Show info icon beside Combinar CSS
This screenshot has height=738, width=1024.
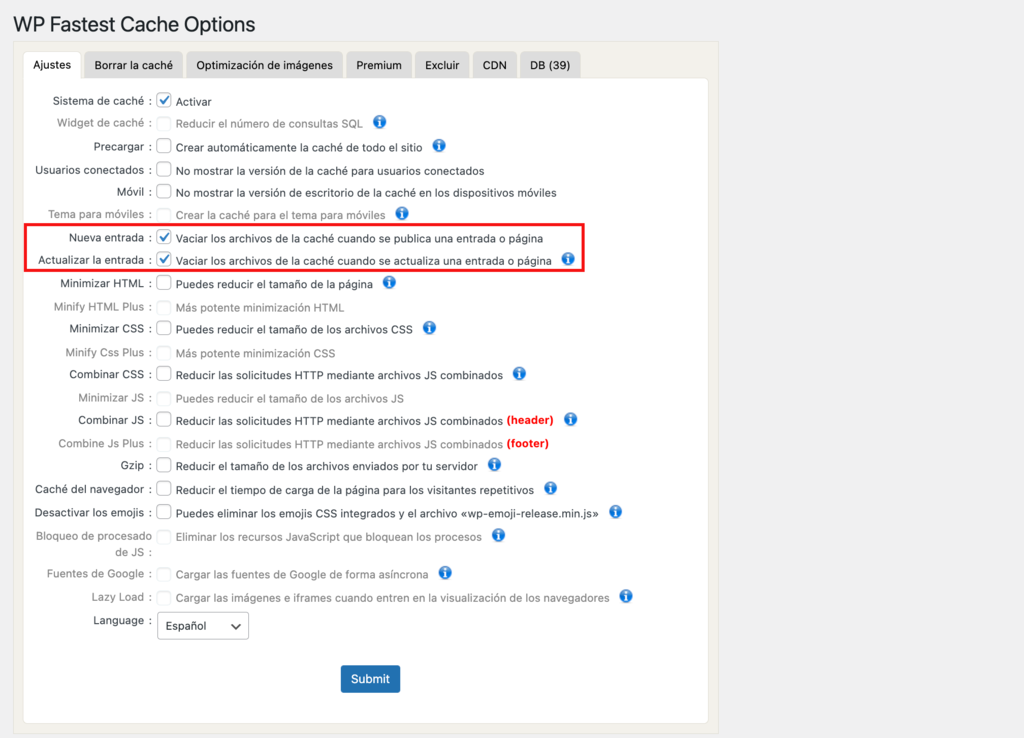[519, 374]
